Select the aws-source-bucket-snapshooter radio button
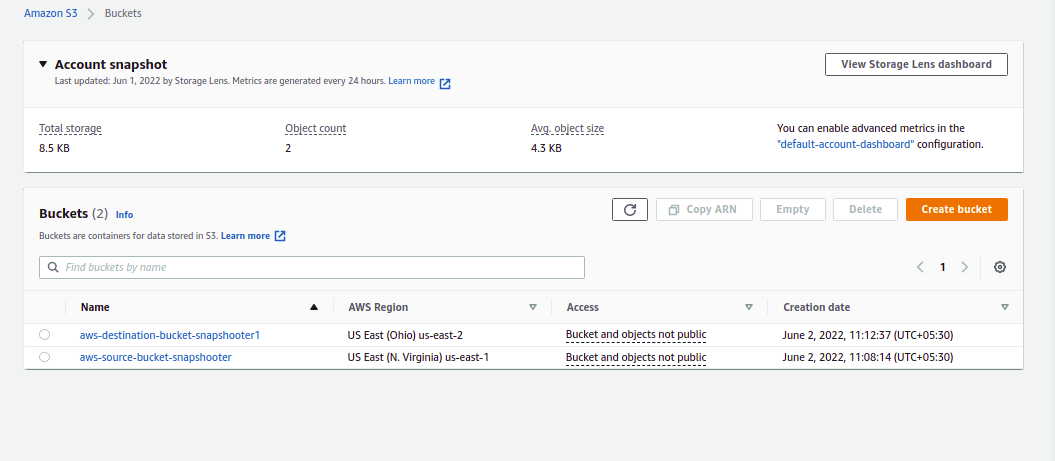The width and height of the screenshot is (1055, 461). point(44,357)
